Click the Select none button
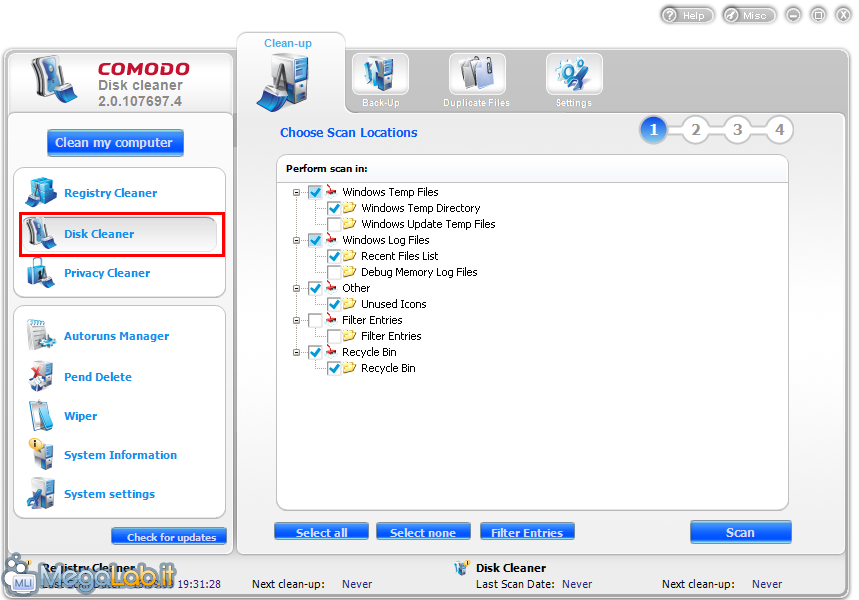 [423, 532]
